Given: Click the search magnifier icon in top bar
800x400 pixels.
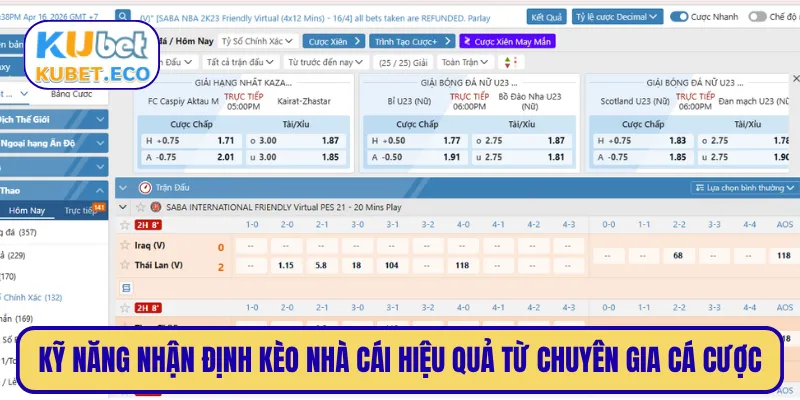Looking at the screenshot, I should [122, 16].
